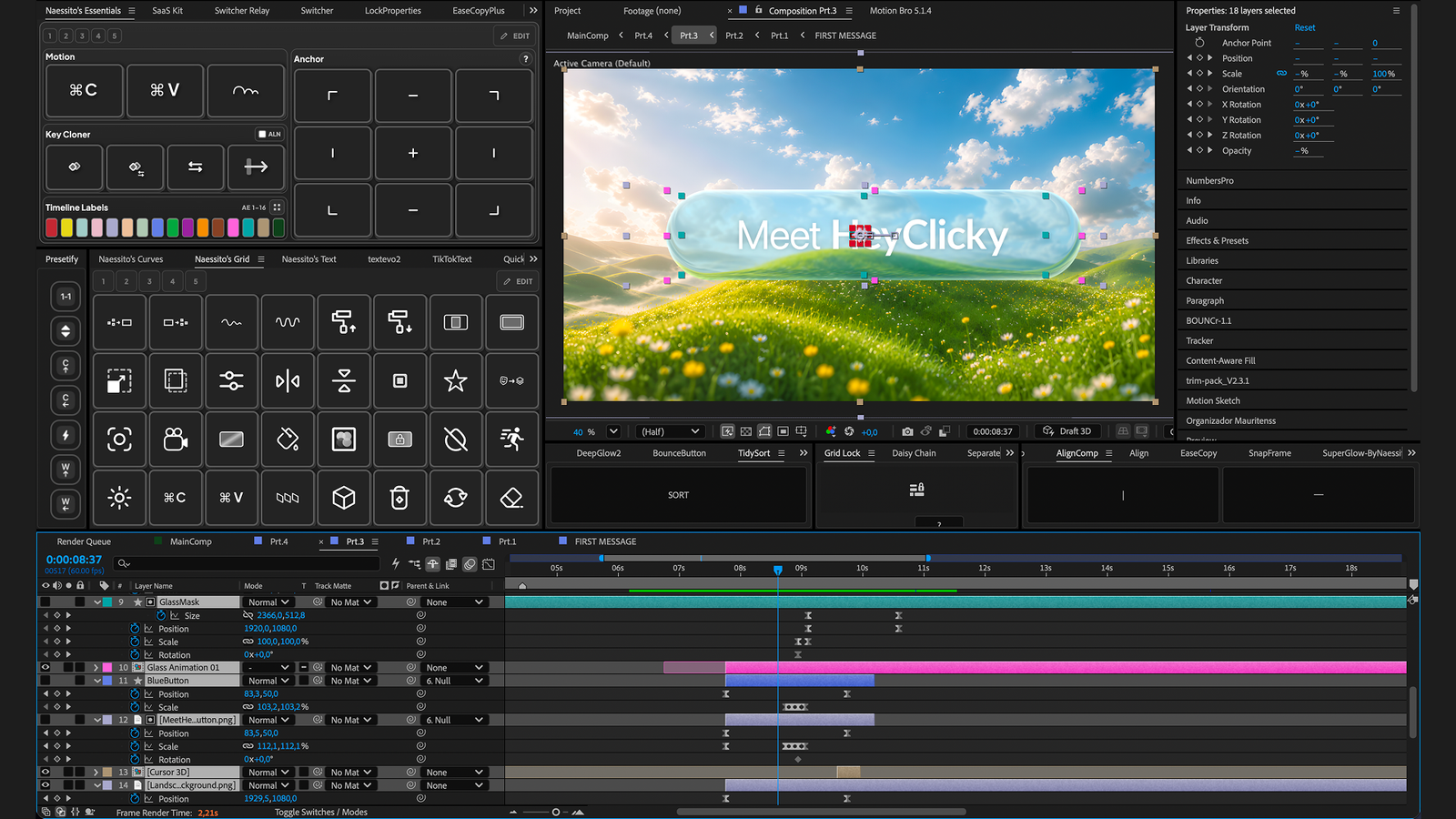Show the GlassMask layer with its eye switch
1456x819 pixels.
click(x=45, y=602)
